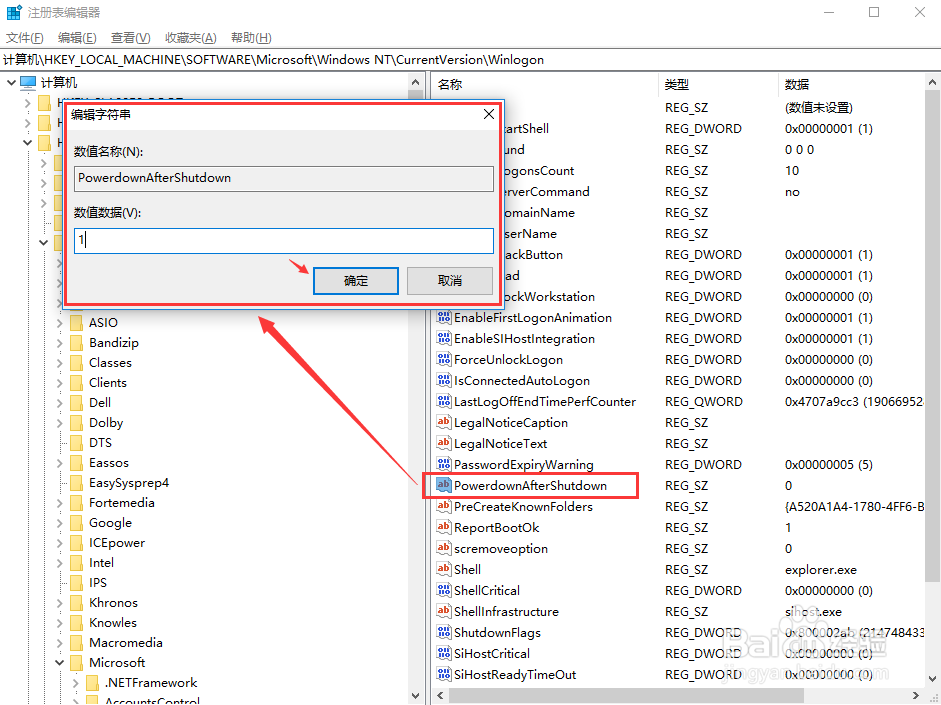Image resolution: width=941 pixels, height=705 pixels.
Task: Click the computer icon beside 计算机
Action: 30,82
